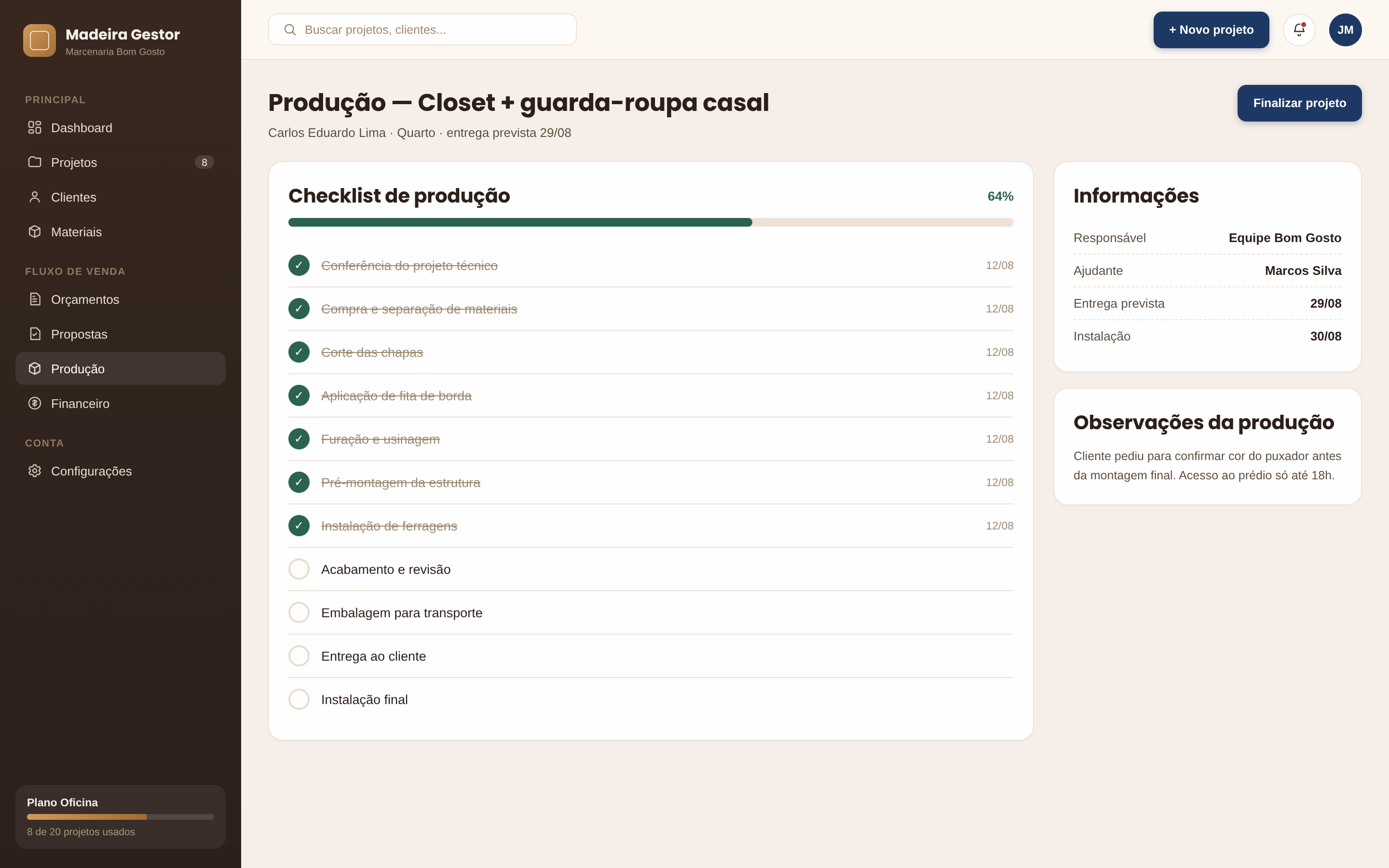This screenshot has height=868, width=1389.
Task: Click the Finalizar projeto button
Action: click(1299, 103)
